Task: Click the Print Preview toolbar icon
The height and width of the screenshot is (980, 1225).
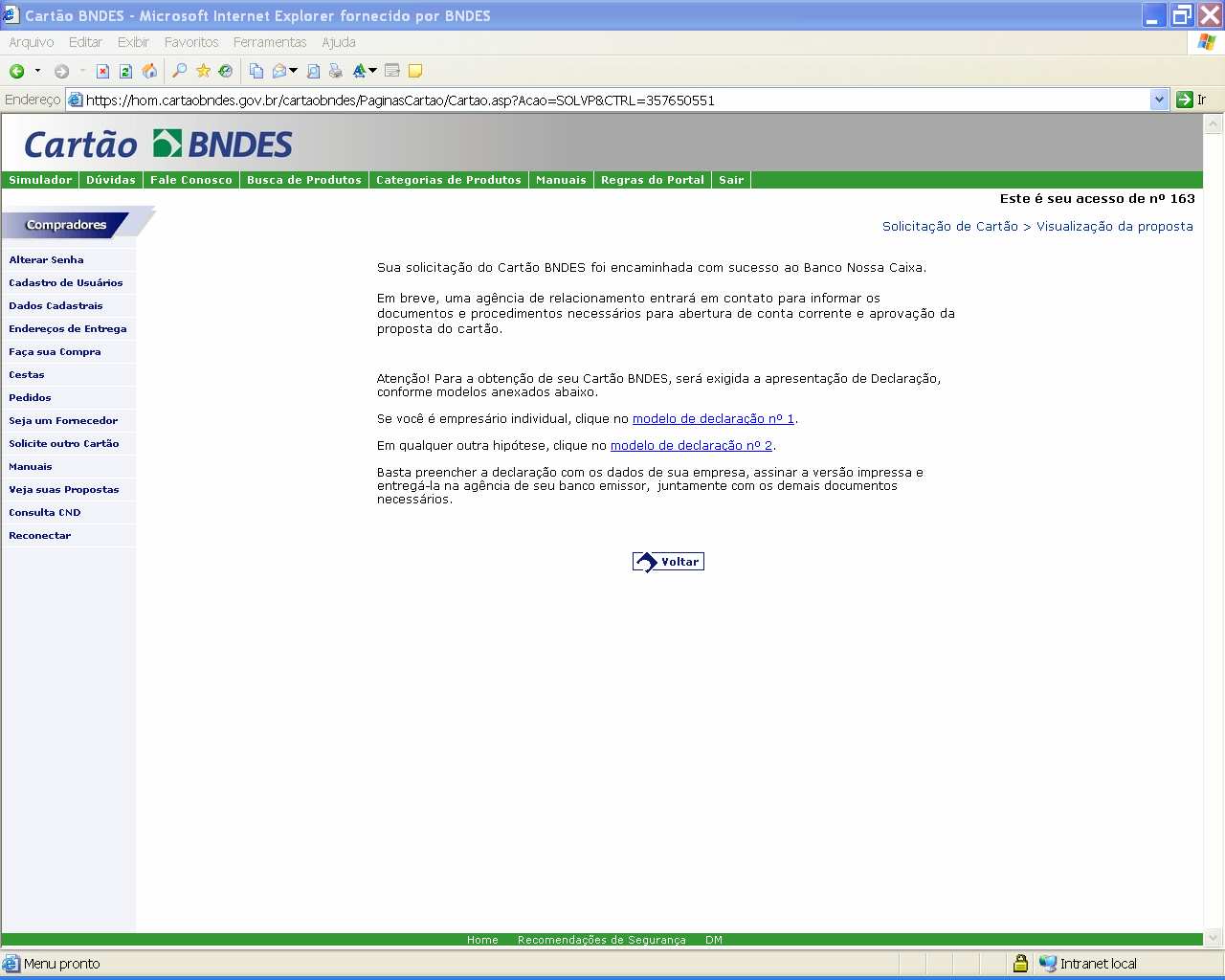Action: (313, 71)
